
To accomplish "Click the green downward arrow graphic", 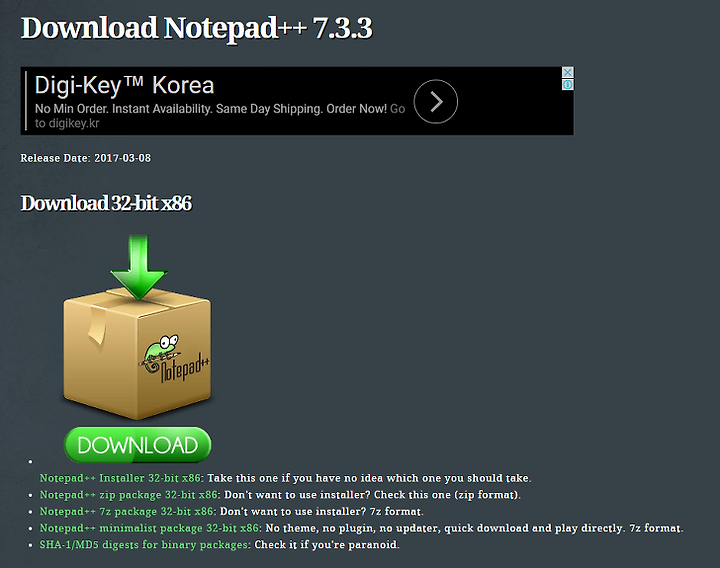I will pos(138,268).
